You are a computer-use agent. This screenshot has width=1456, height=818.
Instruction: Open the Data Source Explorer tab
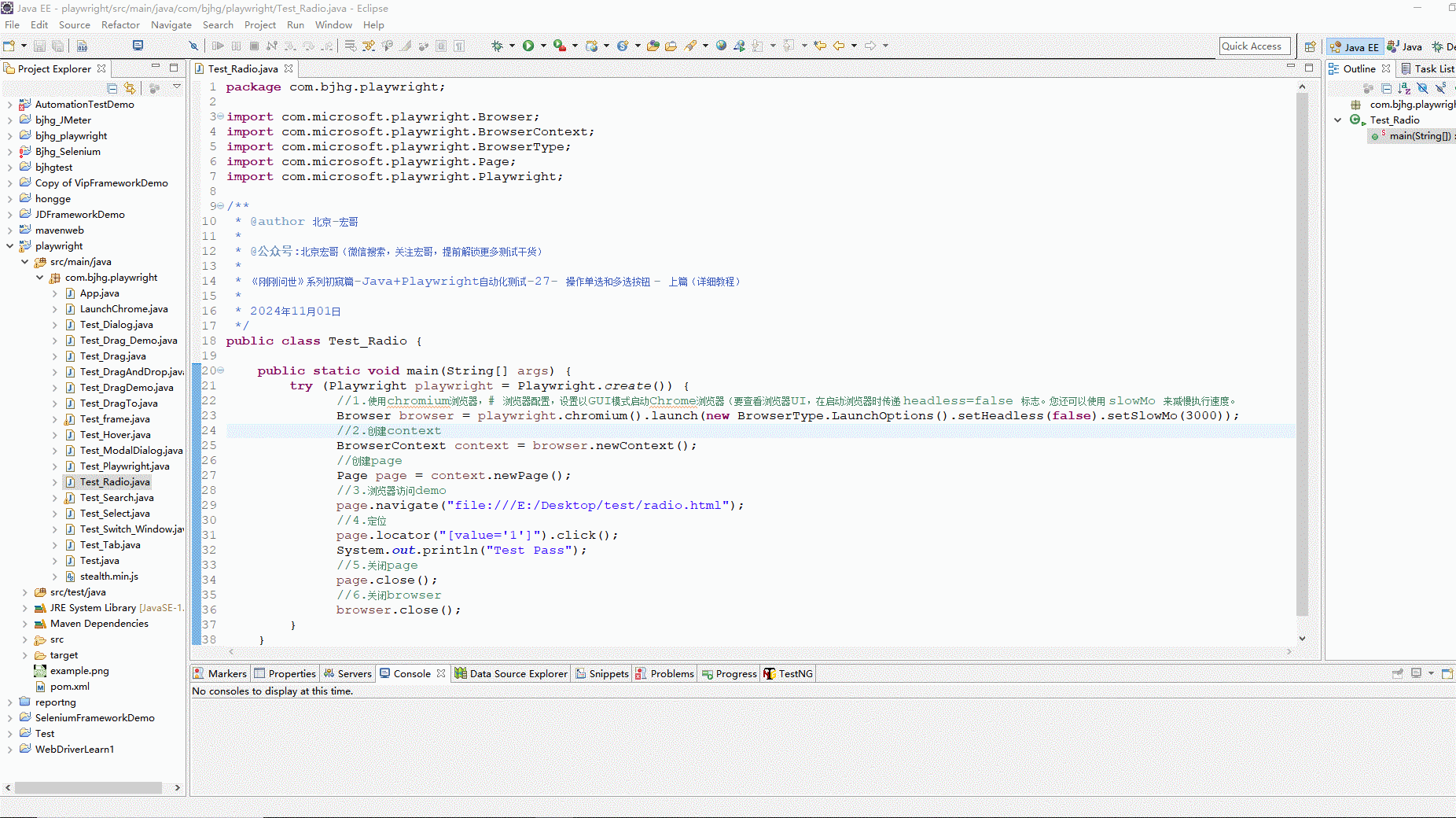511,673
